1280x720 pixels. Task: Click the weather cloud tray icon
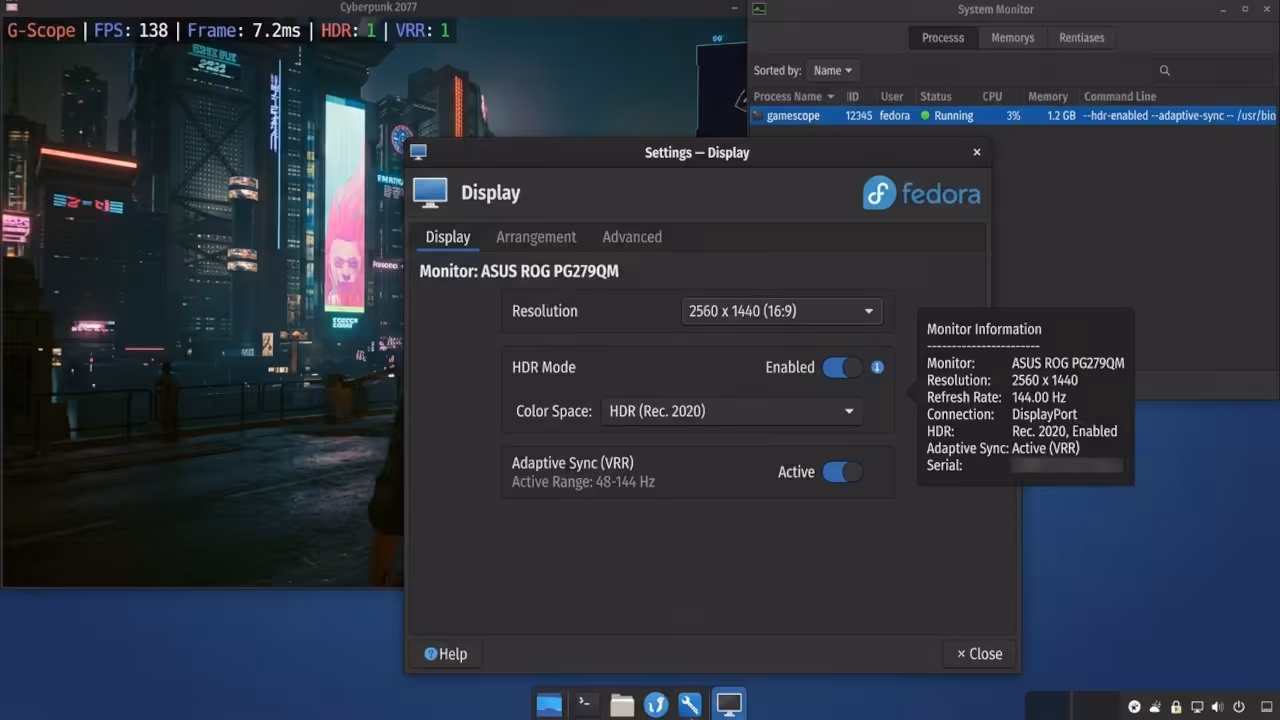point(1155,707)
